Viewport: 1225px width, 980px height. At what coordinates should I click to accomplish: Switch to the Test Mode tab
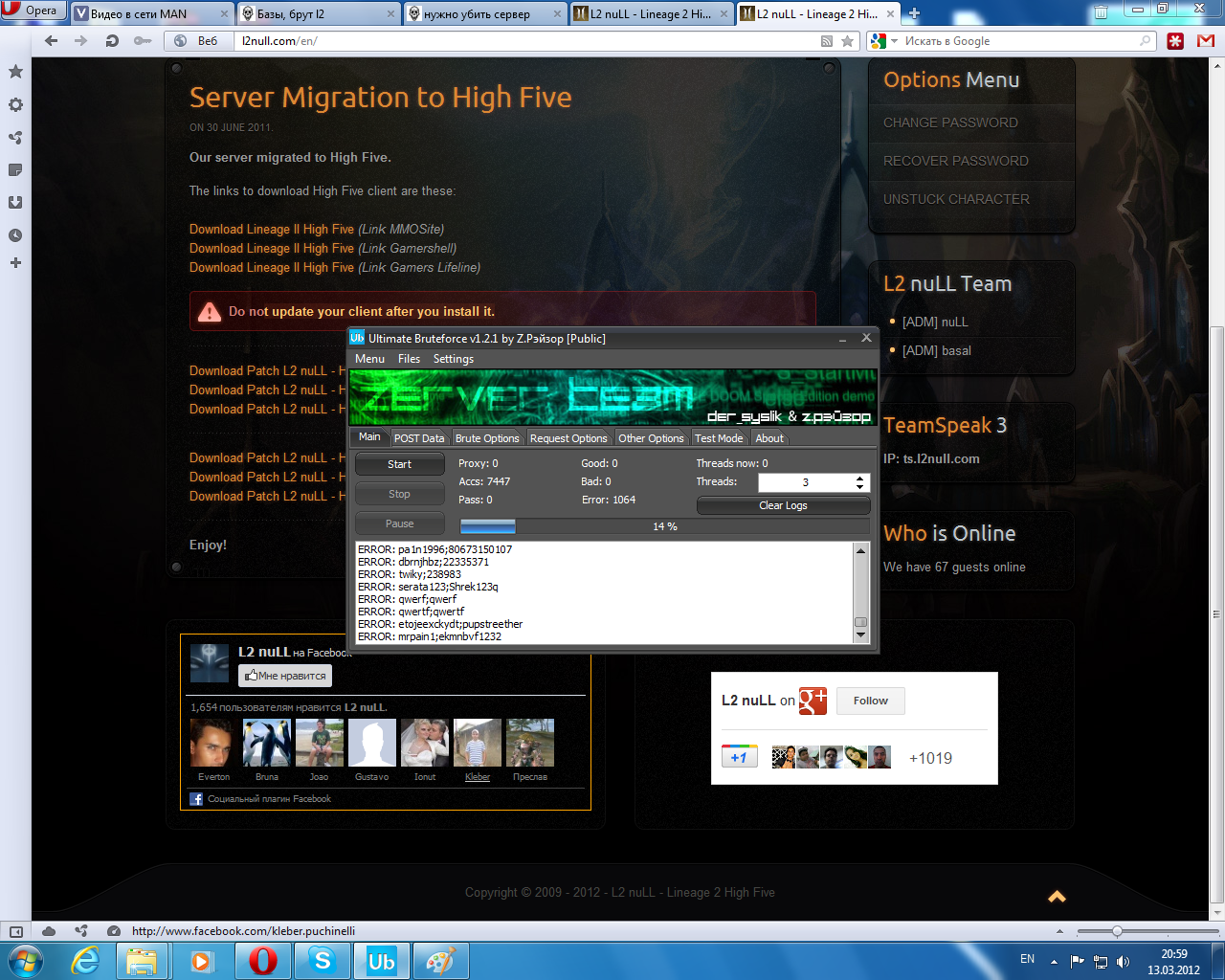[719, 438]
